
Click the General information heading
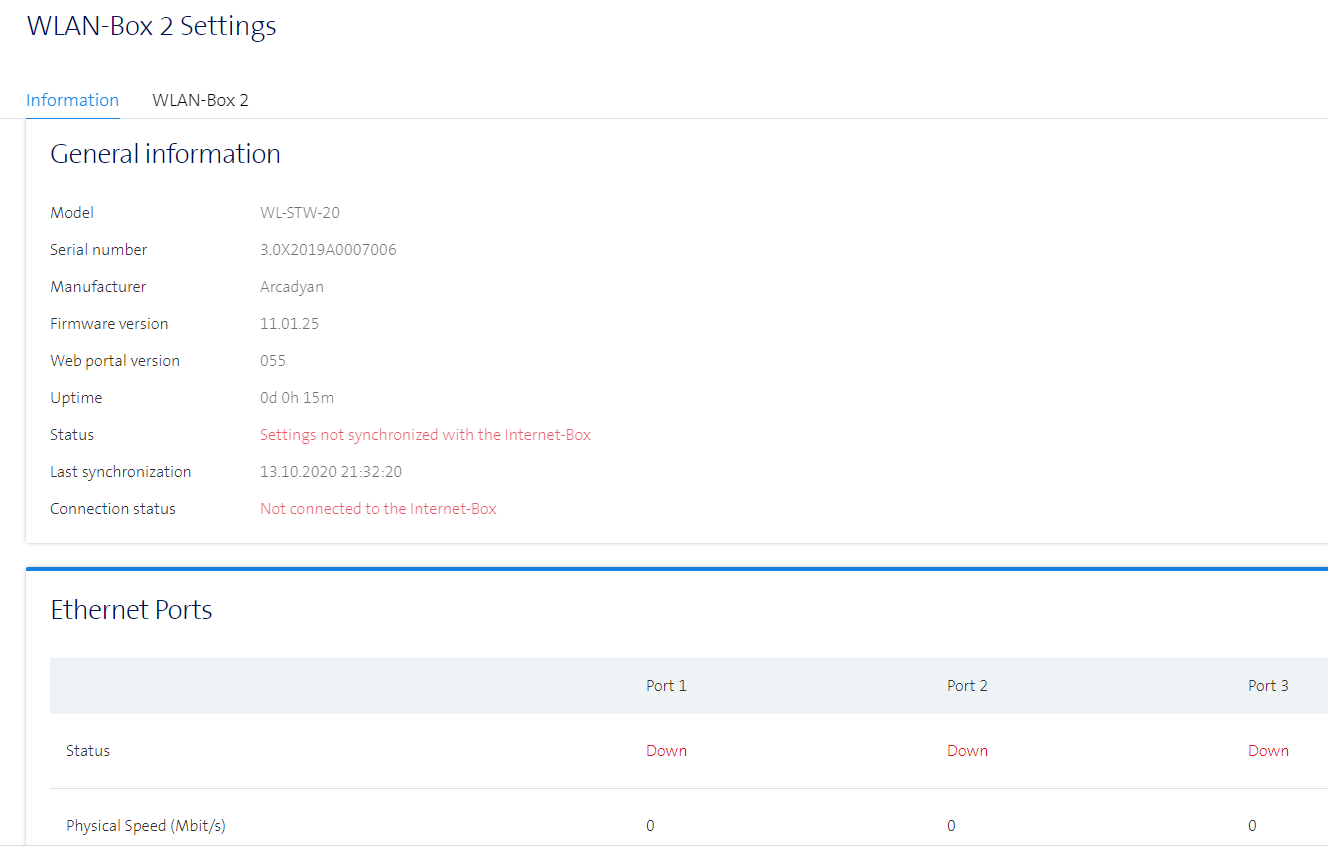pyautogui.click(x=165, y=154)
